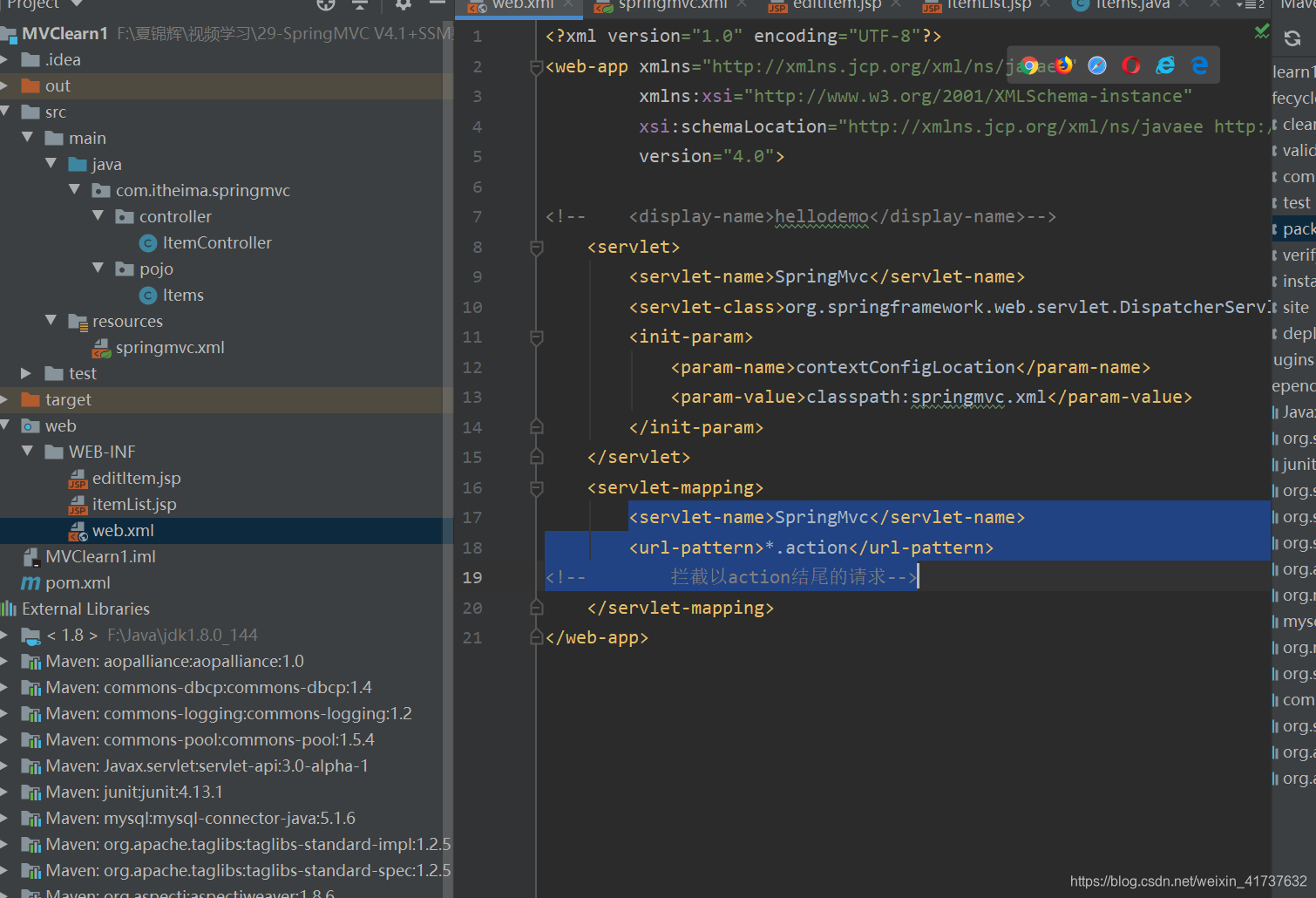Viewport: 1316px width, 898px height.
Task: Select Maven aopalliance:1.0 library
Action: click(x=174, y=662)
